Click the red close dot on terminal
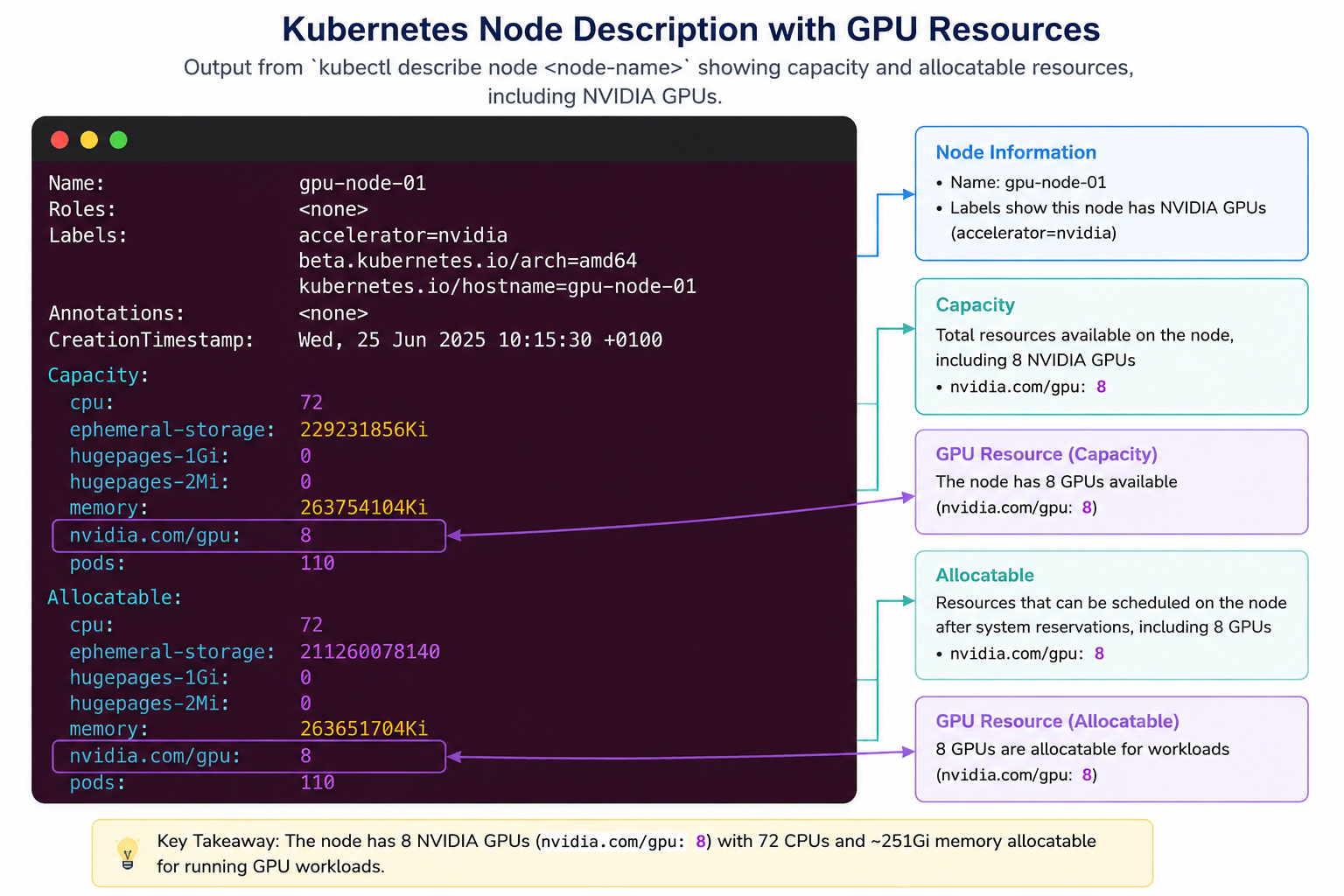The width and height of the screenshot is (1344, 896). pos(59,140)
